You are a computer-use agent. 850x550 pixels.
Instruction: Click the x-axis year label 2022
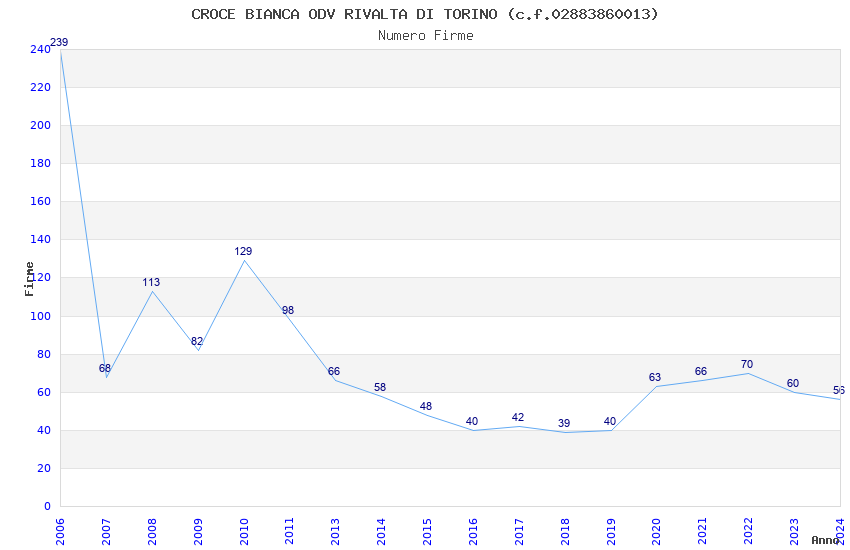(x=749, y=531)
